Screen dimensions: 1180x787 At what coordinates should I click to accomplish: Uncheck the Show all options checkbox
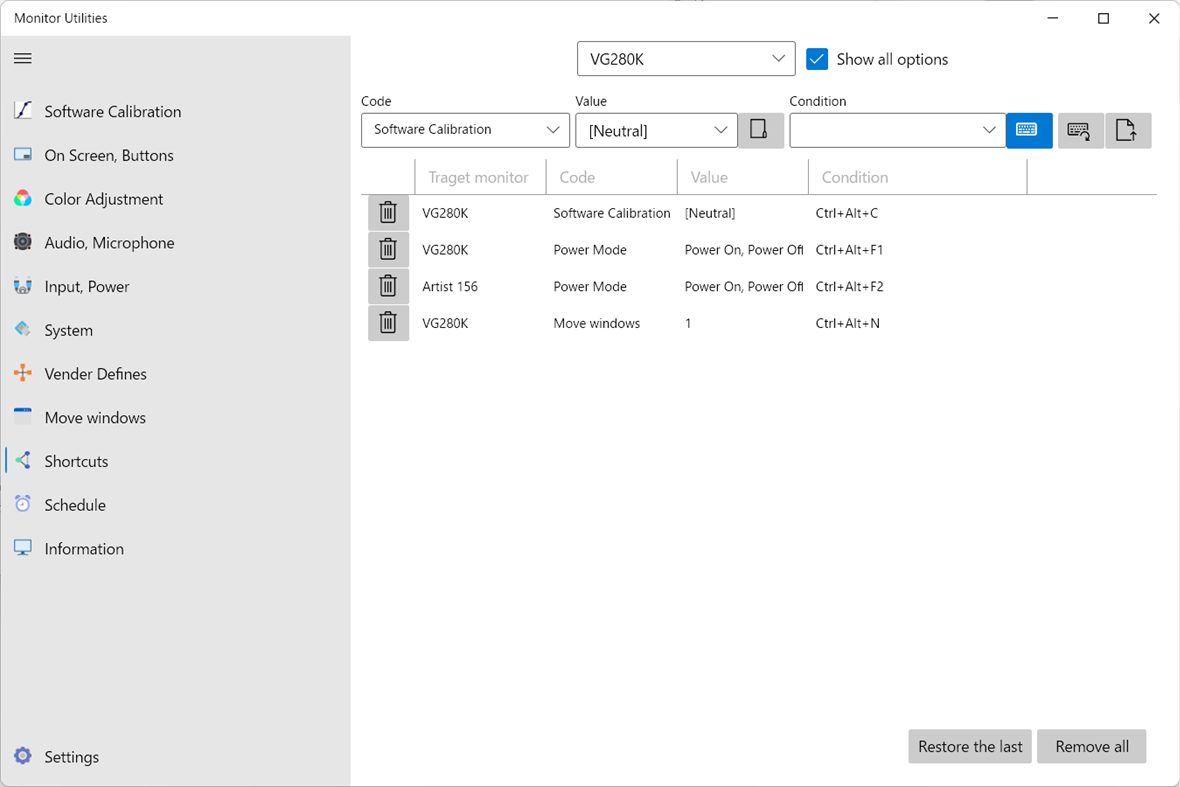(x=817, y=59)
